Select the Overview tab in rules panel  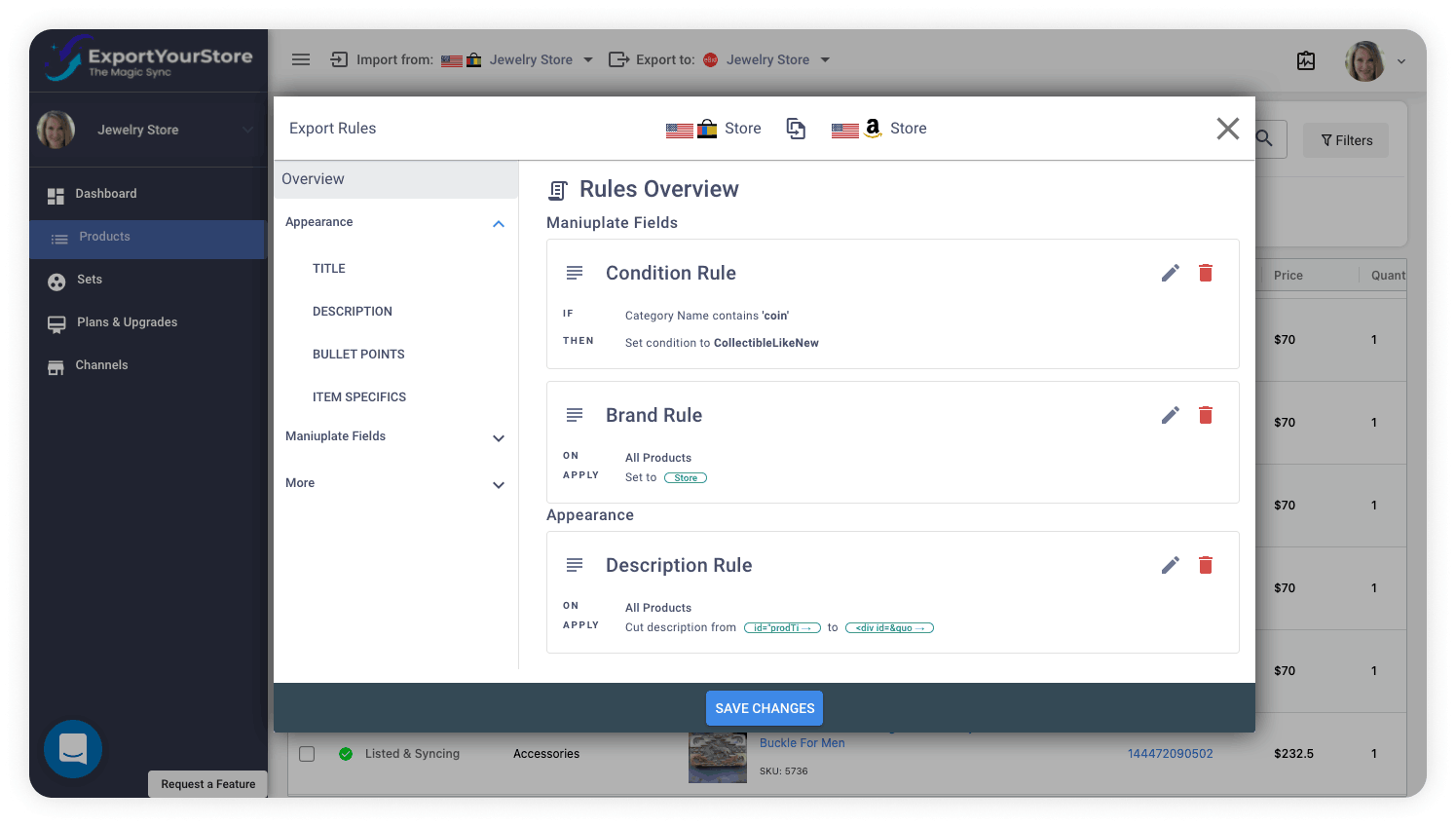(395, 179)
